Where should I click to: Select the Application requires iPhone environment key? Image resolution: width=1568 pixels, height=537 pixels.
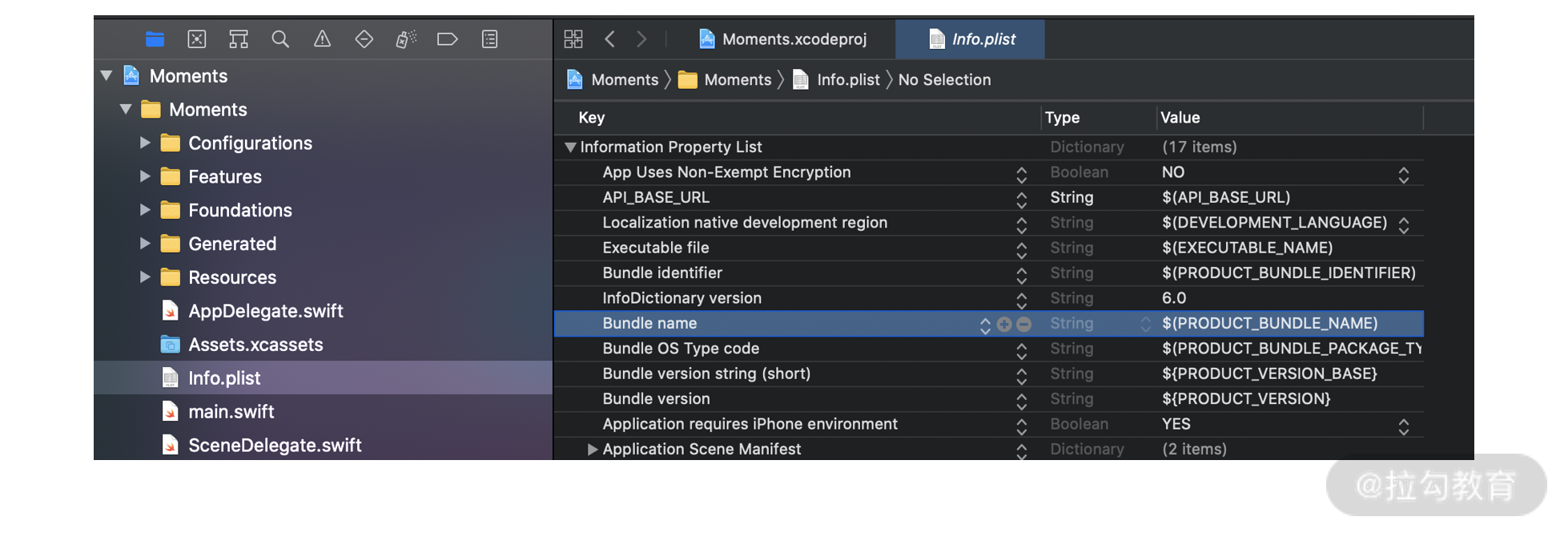pyautogui.click(x=750, y=424)
